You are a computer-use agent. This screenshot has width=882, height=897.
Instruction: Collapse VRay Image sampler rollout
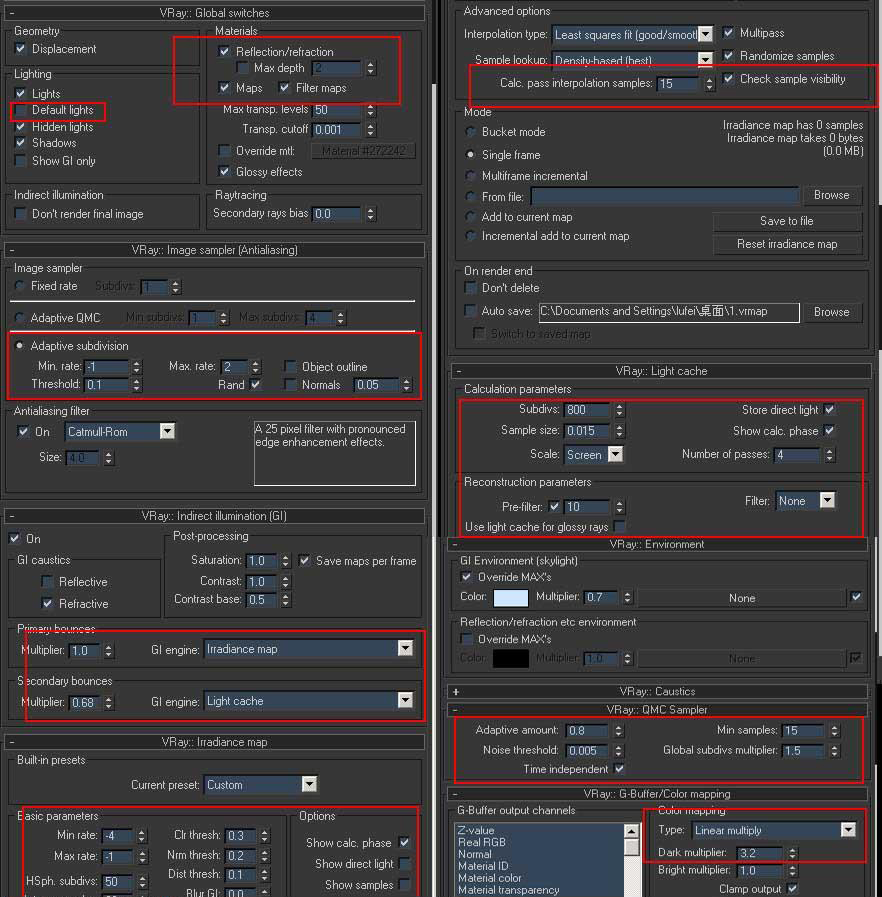214,250
